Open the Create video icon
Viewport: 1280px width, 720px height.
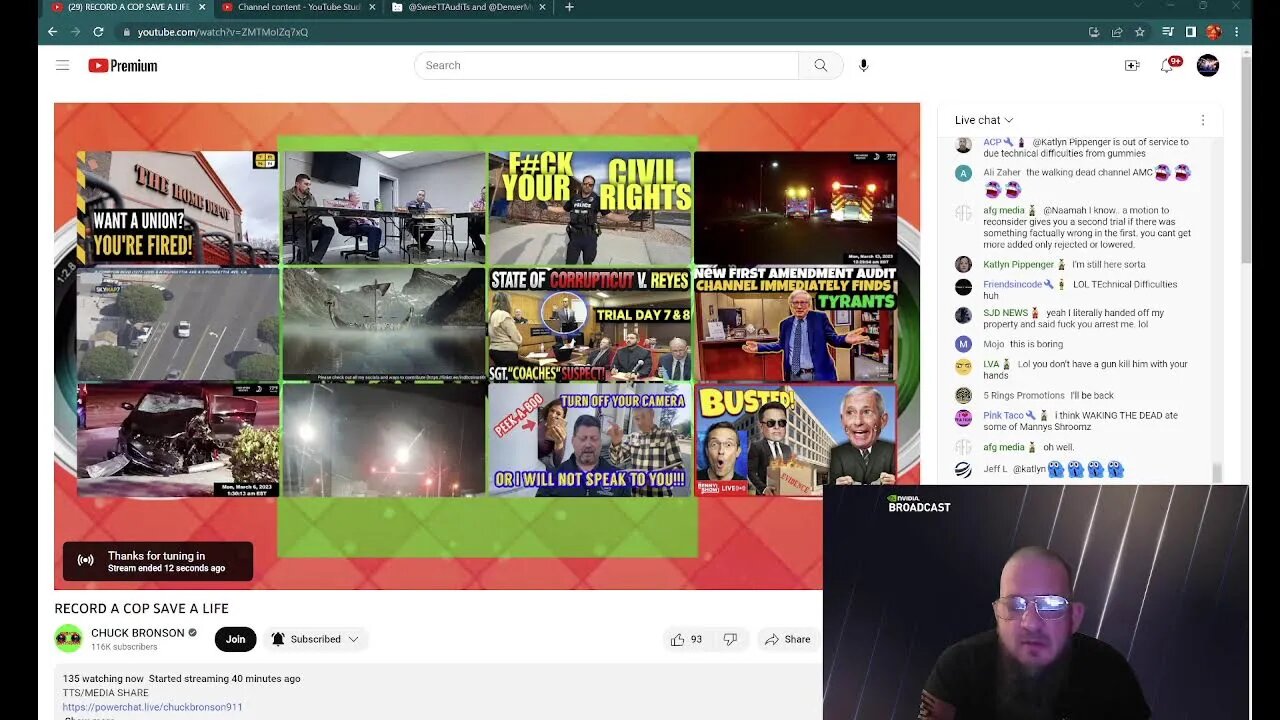coord(1132,66)
